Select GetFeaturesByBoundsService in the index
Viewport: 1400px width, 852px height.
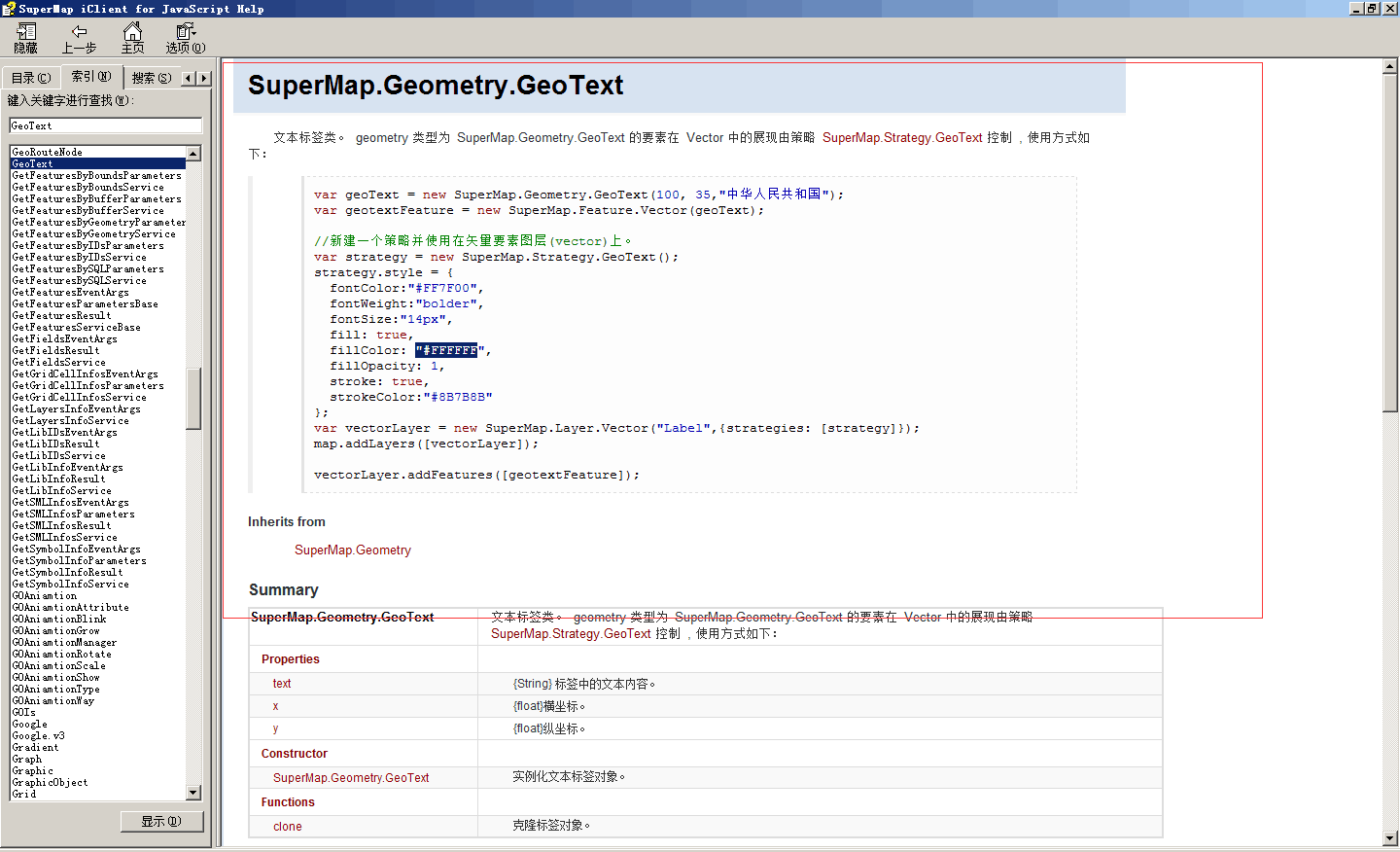[x=87, y=187]
